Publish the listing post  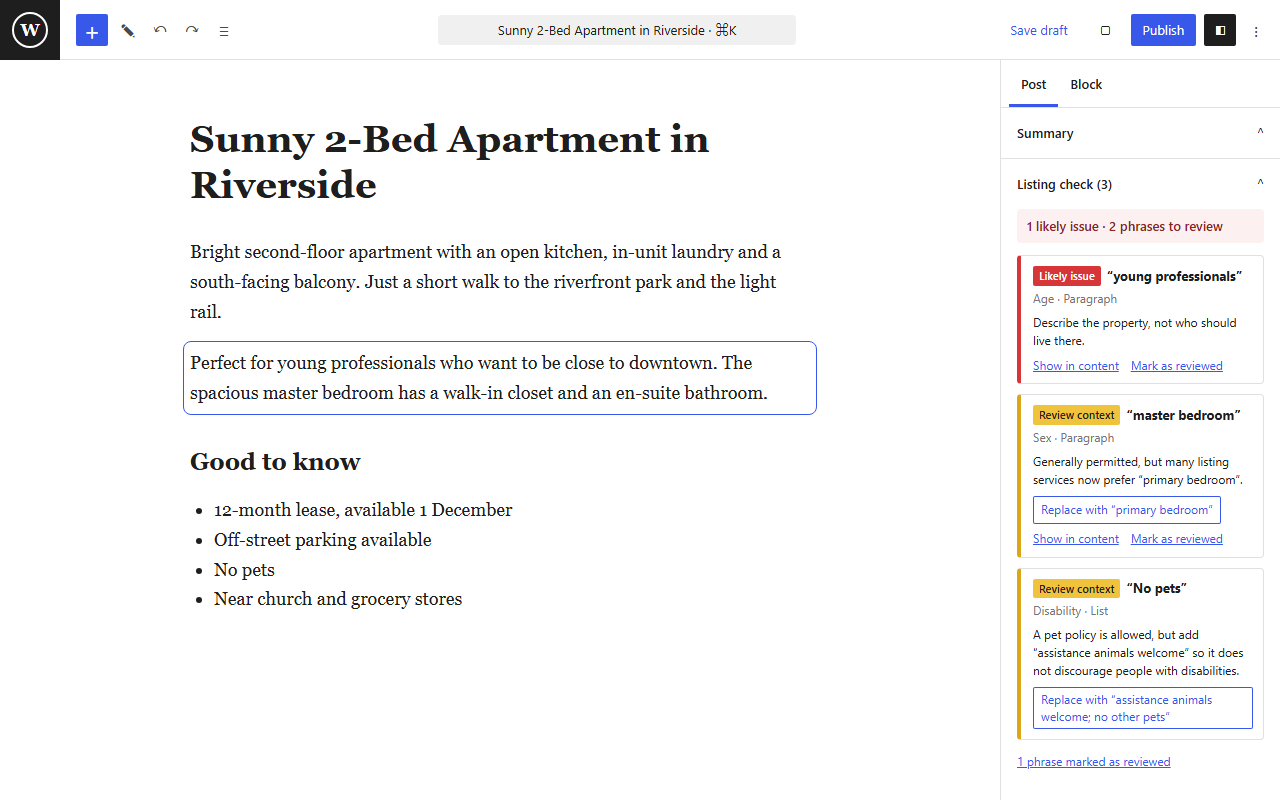tap(1163, 30)
